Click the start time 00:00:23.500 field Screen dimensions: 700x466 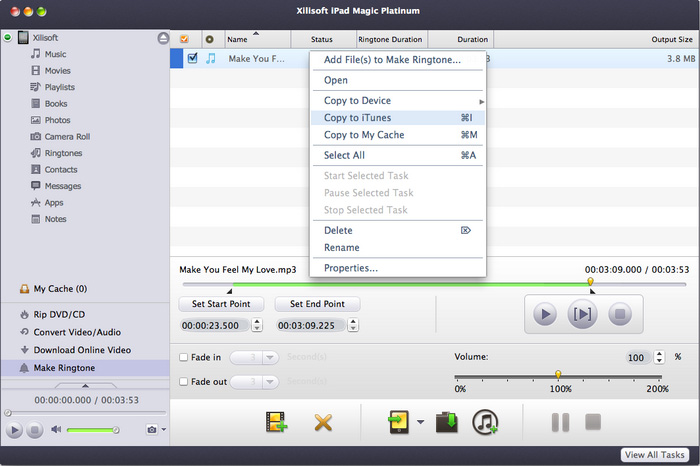click(x=213, y=325)
